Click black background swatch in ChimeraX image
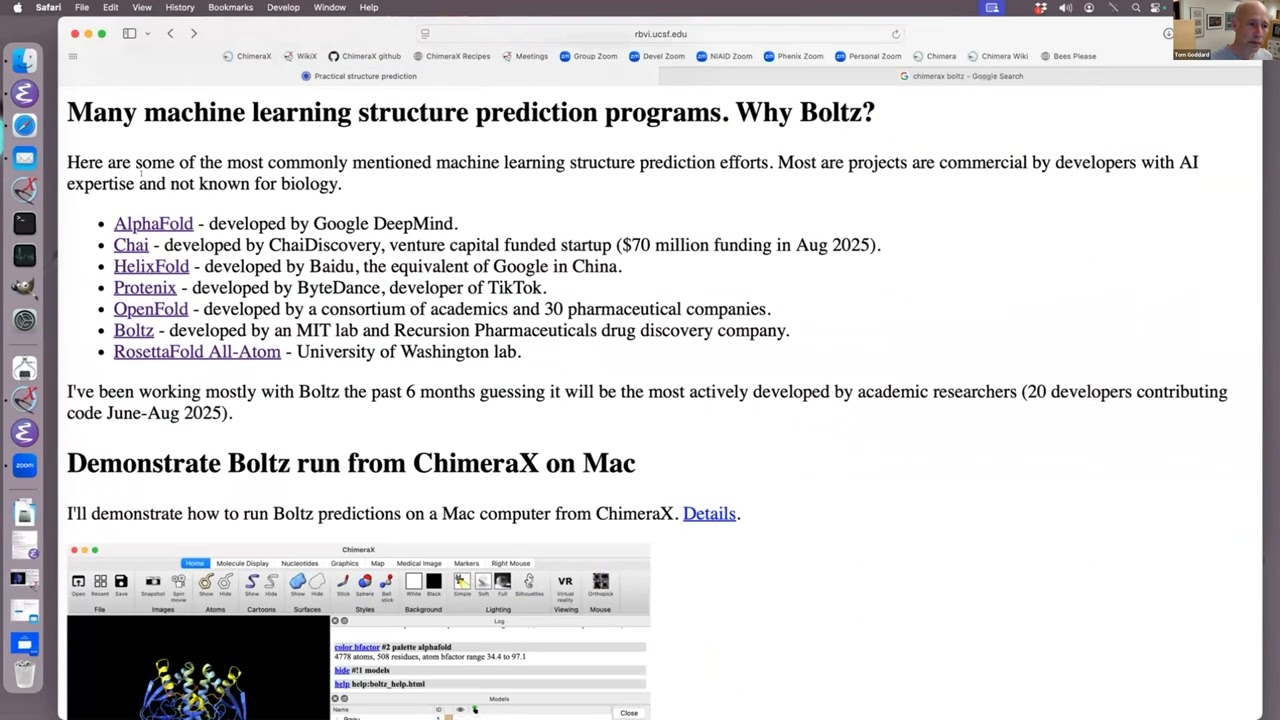 pyautogui.click(x=433, y=582)
